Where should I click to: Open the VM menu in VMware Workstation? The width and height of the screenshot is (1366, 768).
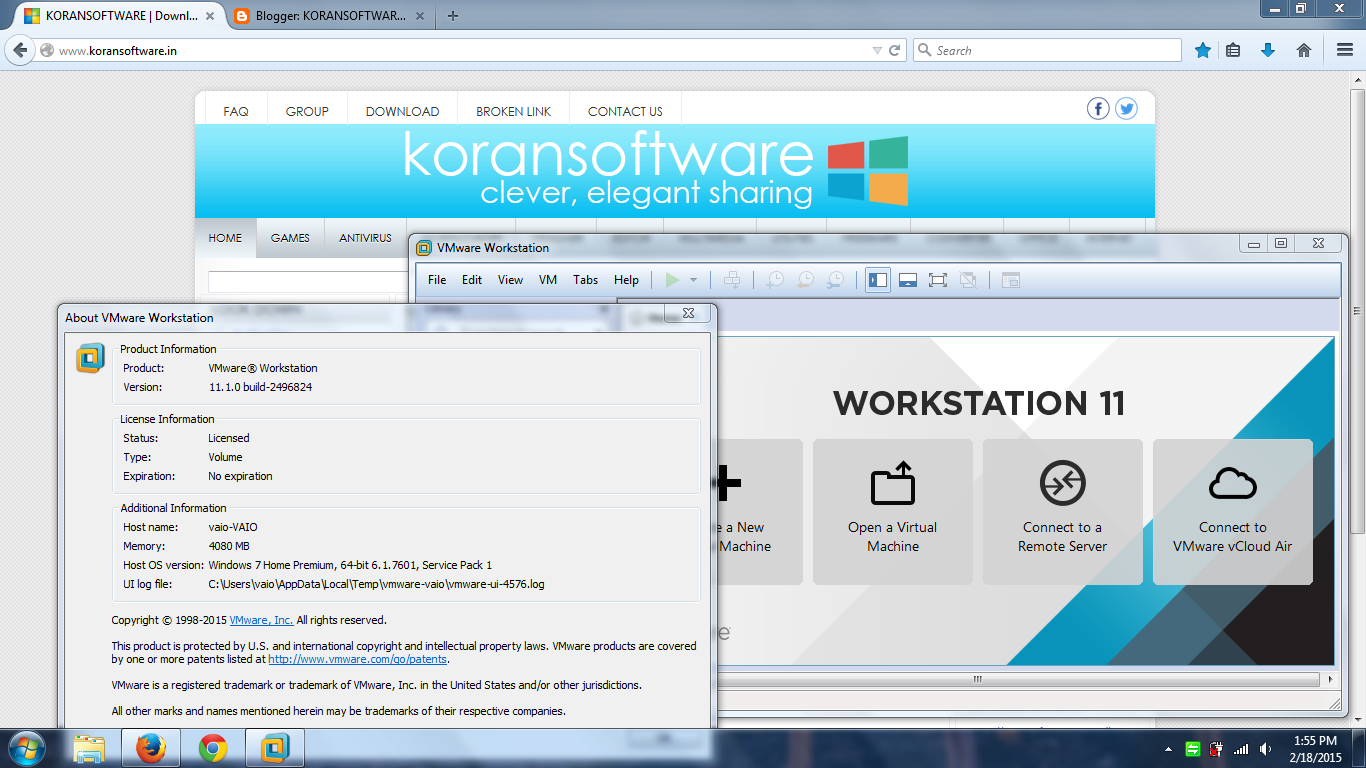[548, 280]
